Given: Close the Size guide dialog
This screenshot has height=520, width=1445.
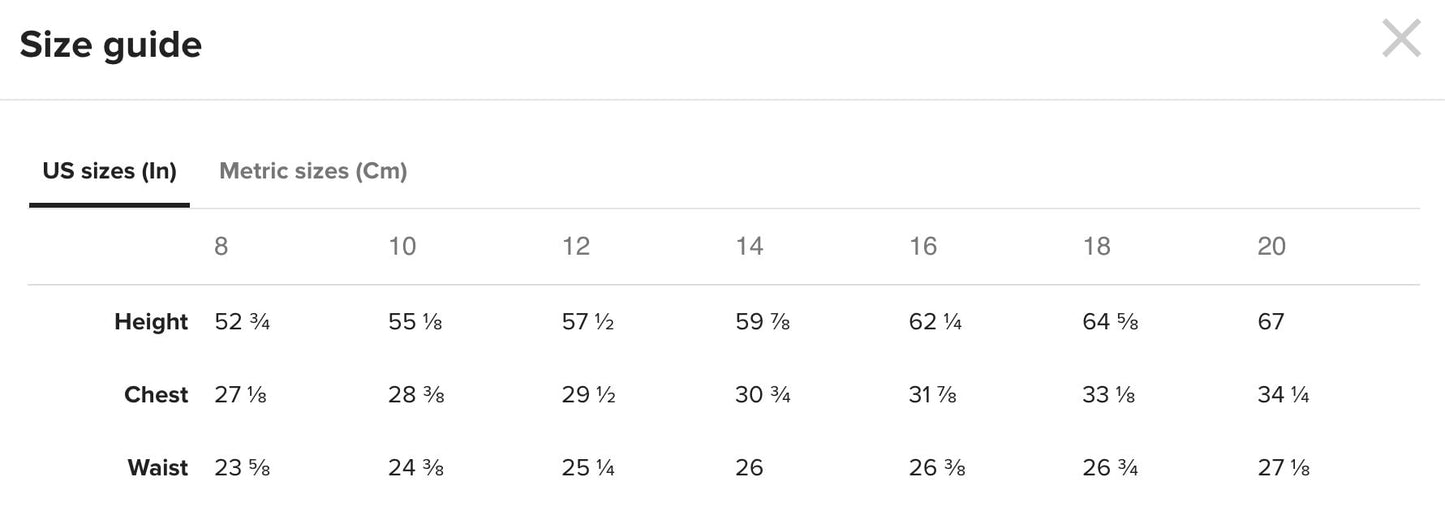Looking at the screenshot, I should click(1401, 40).
